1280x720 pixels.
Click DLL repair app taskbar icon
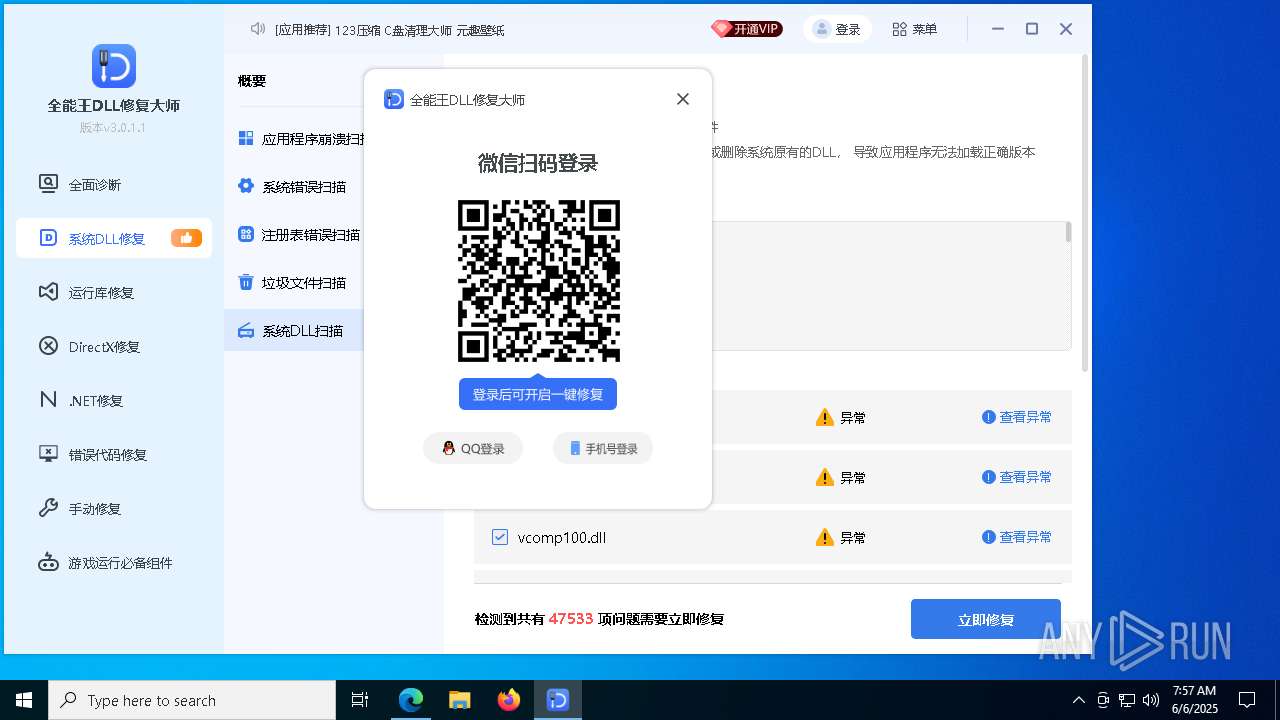click(558, 700)
